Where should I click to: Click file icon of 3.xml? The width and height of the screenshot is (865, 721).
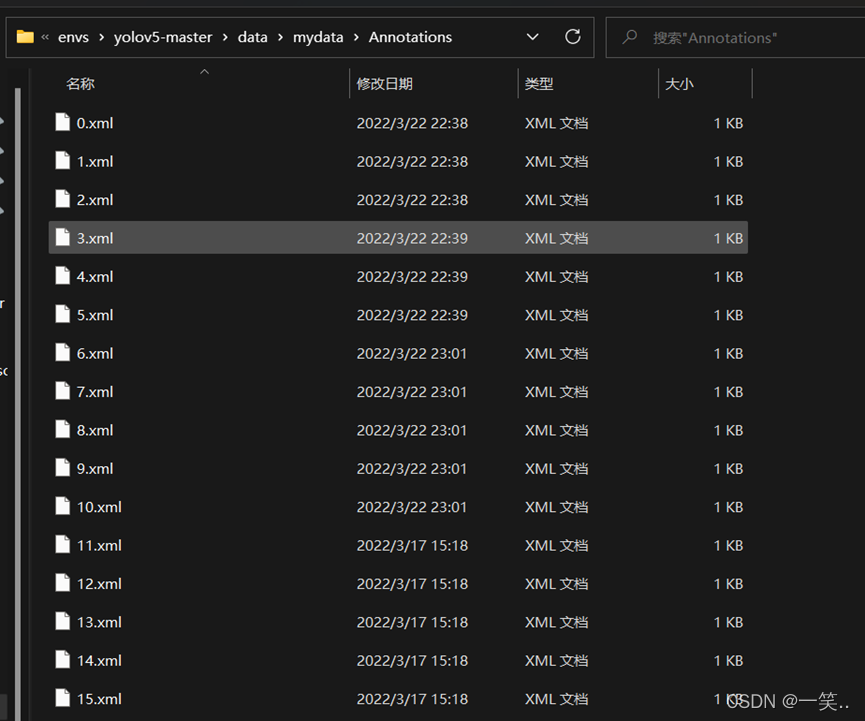click(63, 238)
